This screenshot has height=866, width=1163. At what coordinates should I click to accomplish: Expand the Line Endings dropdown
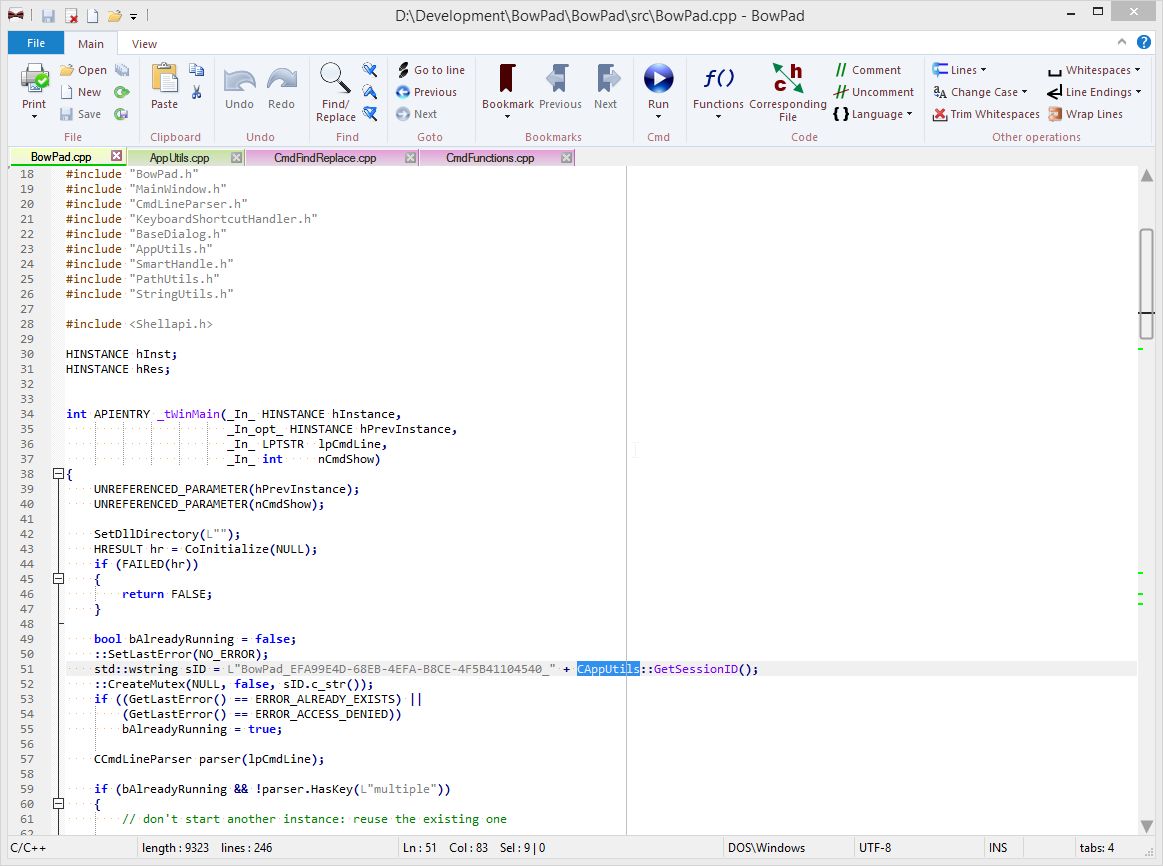(1093, 91)
